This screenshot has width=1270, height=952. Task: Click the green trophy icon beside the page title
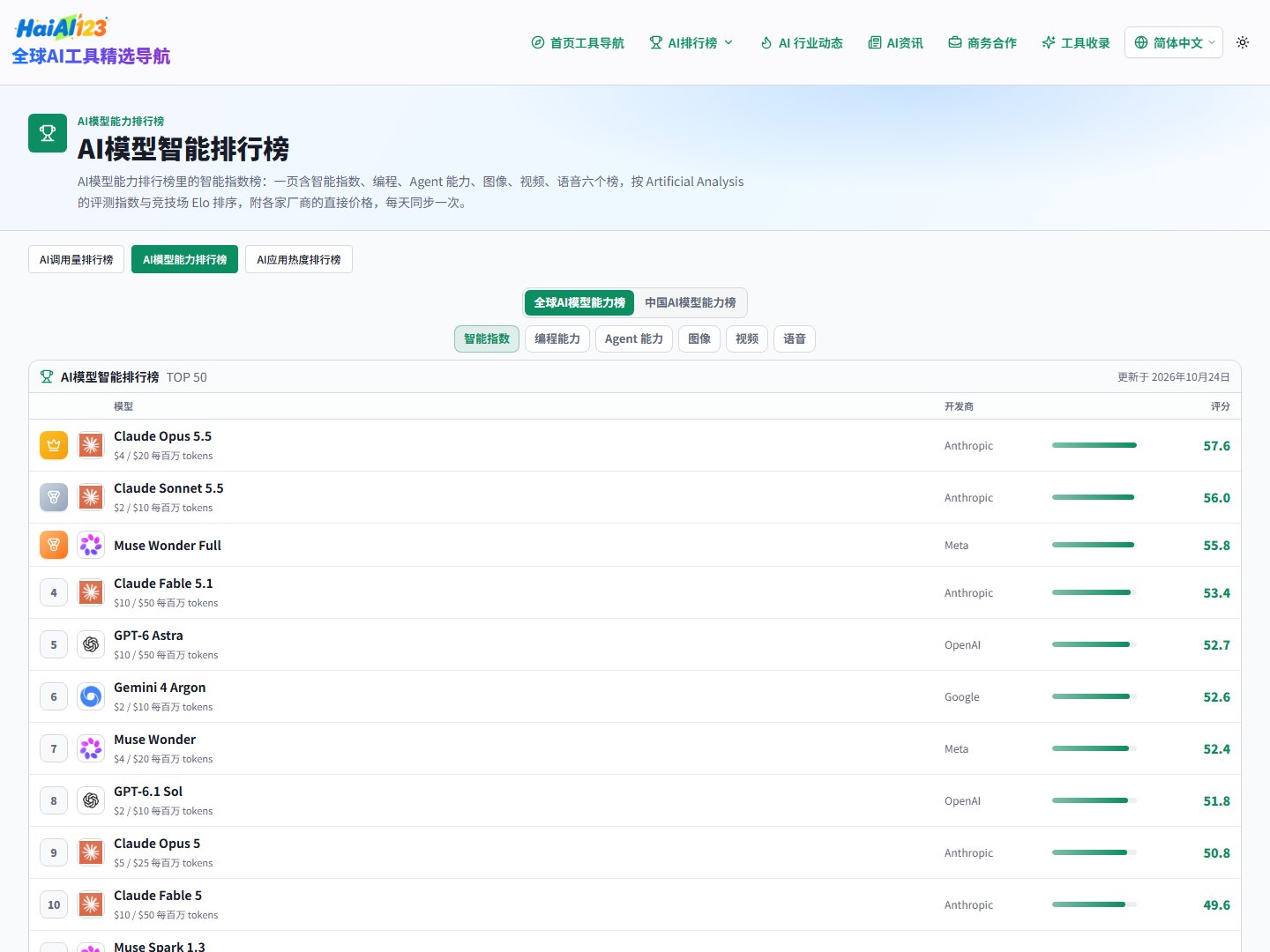(48, 133)
